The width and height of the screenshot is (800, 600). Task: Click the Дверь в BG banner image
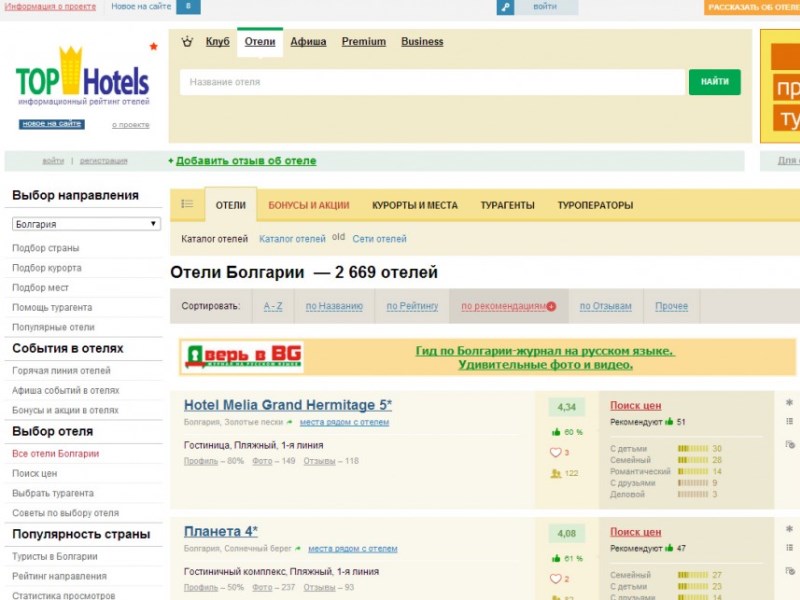coord(241,357)
